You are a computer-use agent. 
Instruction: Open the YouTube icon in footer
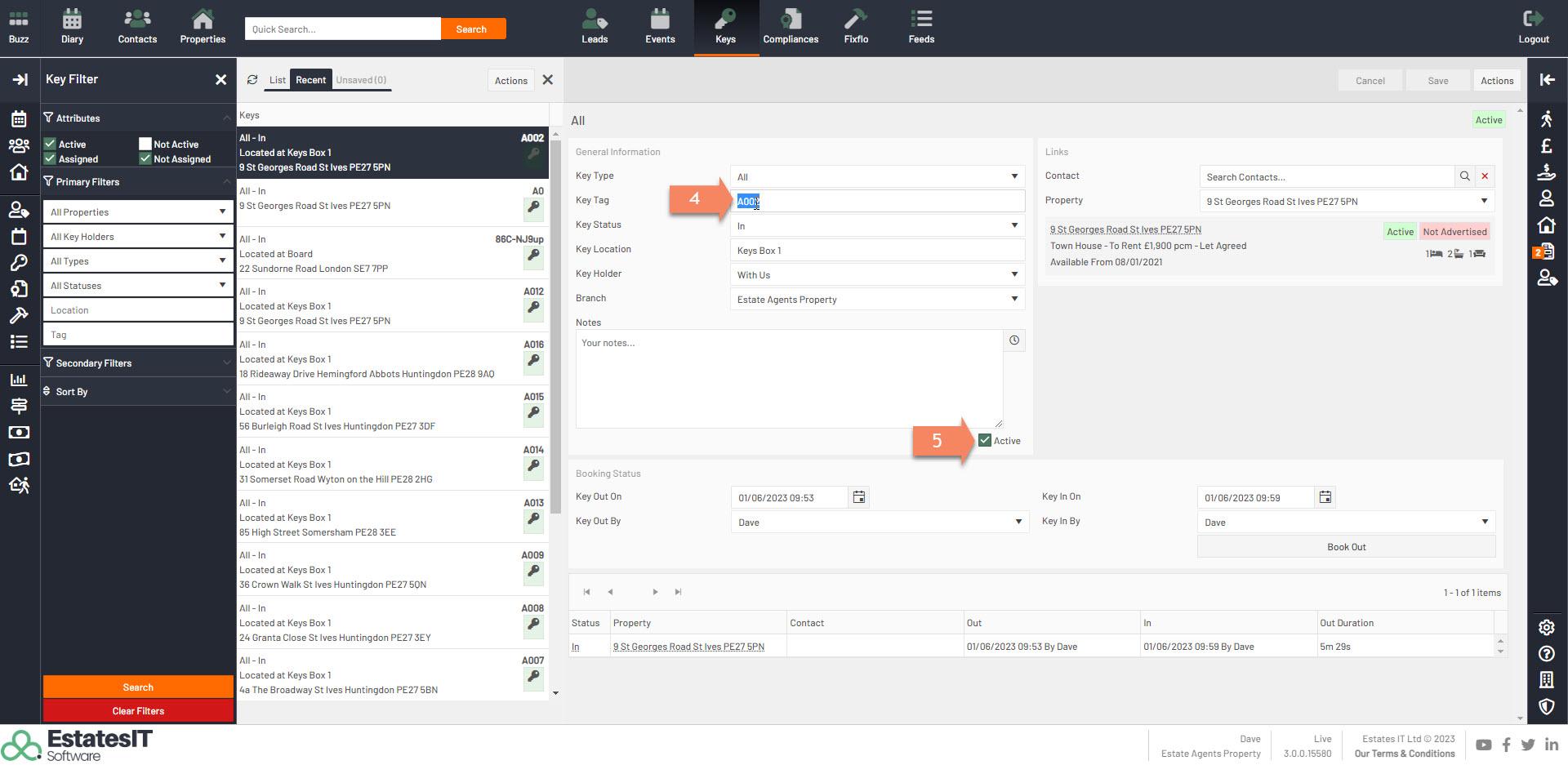tap(1483, 745)
